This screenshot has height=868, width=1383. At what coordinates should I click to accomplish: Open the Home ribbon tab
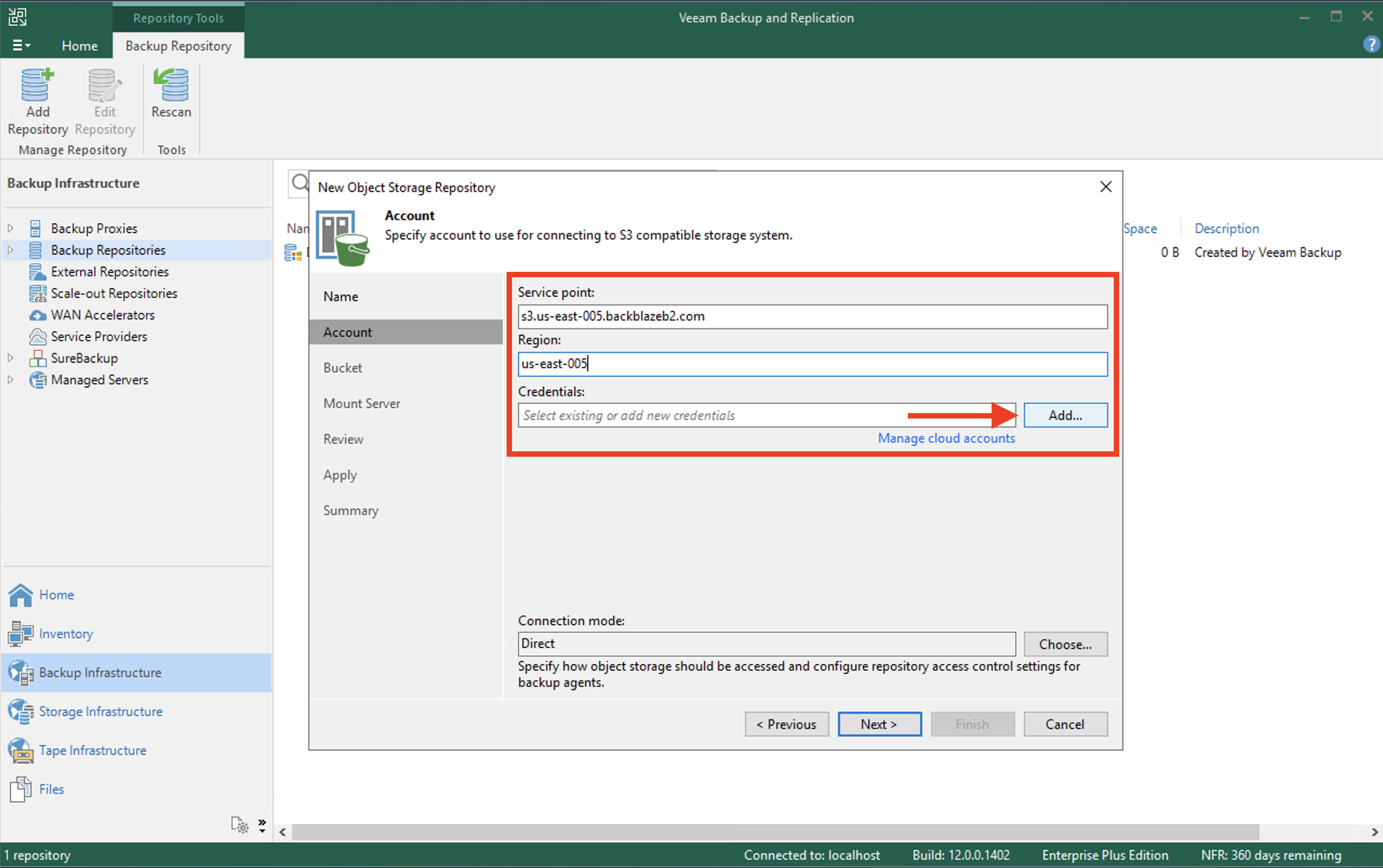(80, 45)
